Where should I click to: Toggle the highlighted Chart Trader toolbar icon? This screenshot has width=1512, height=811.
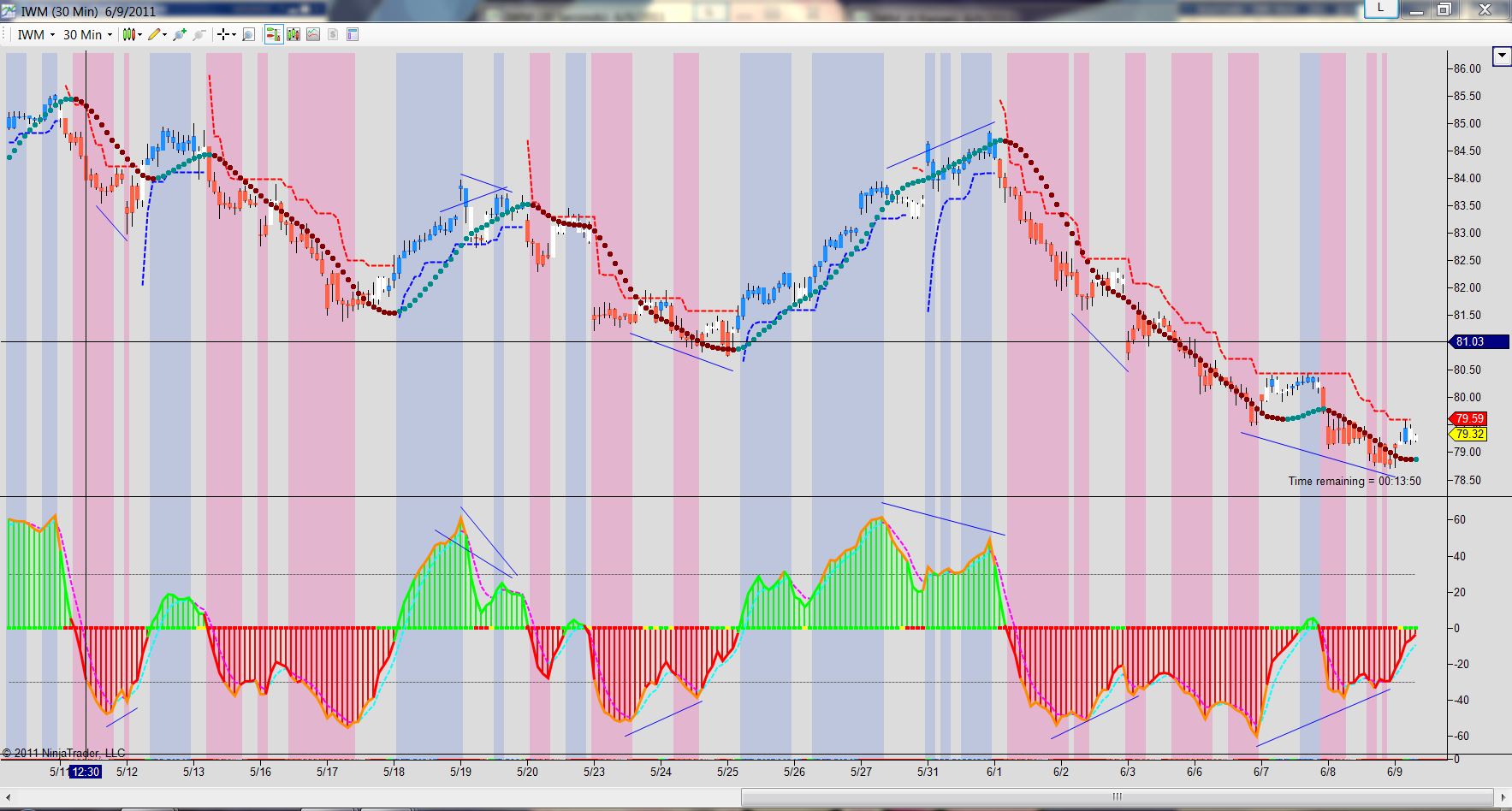(x=274, y=34)
